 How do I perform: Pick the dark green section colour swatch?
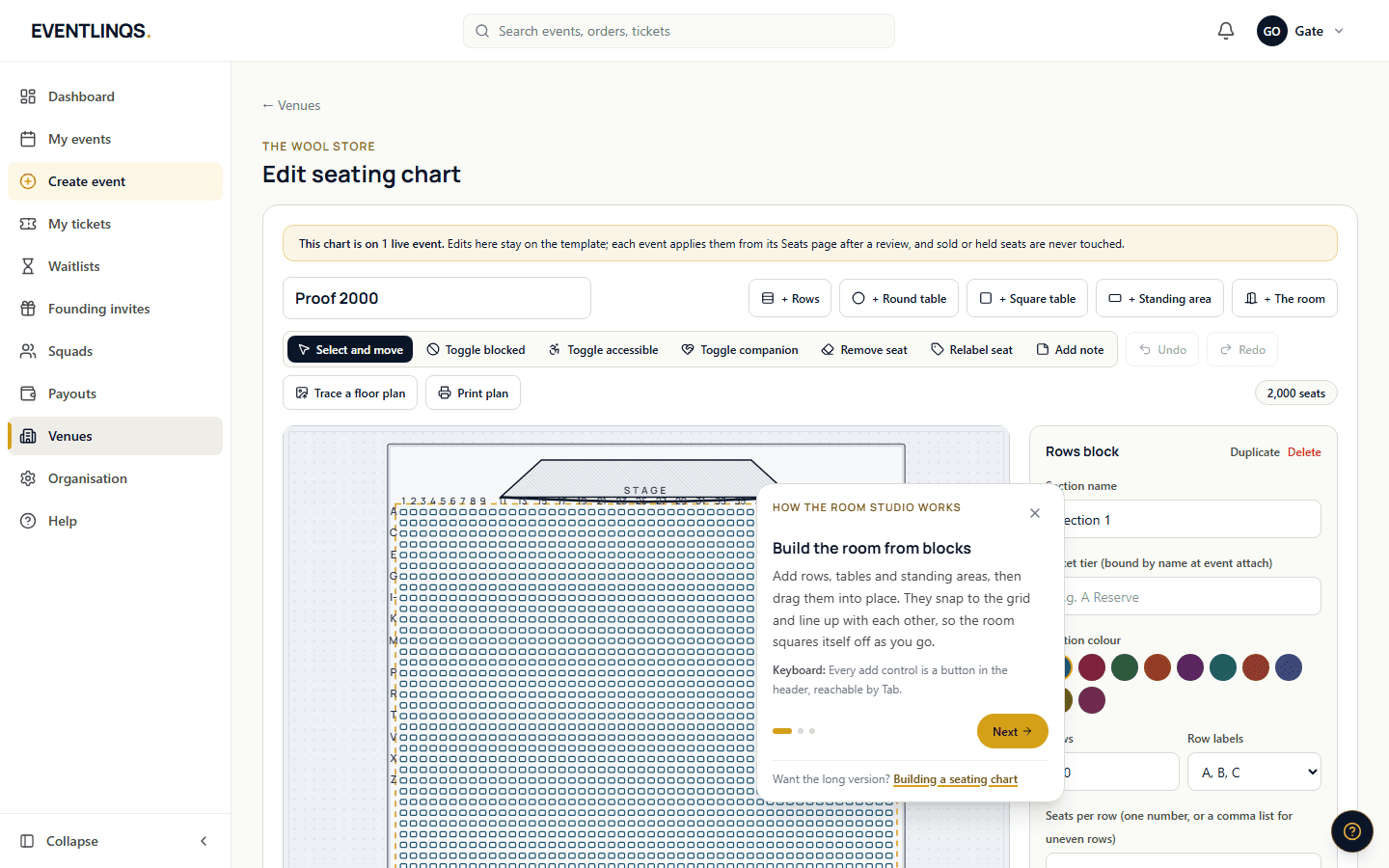(1125, 667)
